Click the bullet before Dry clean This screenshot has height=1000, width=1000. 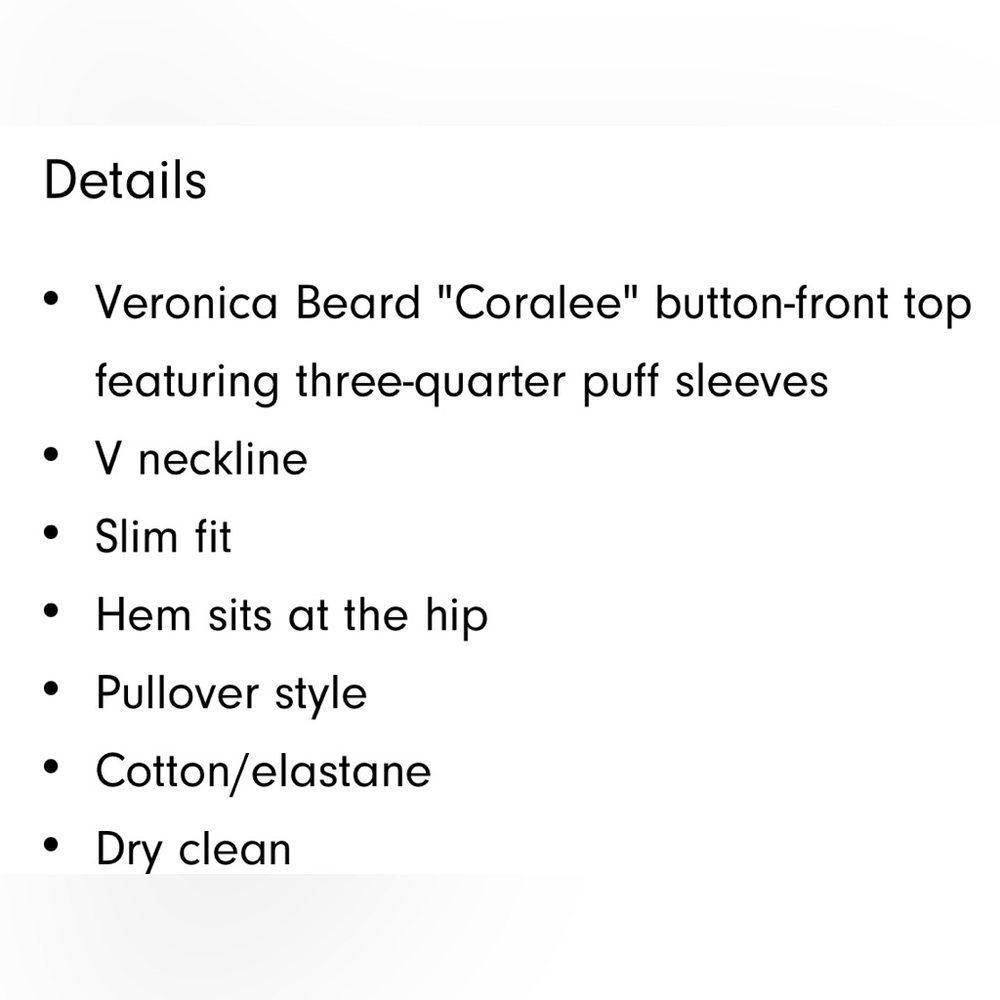[x=52, y=845]
